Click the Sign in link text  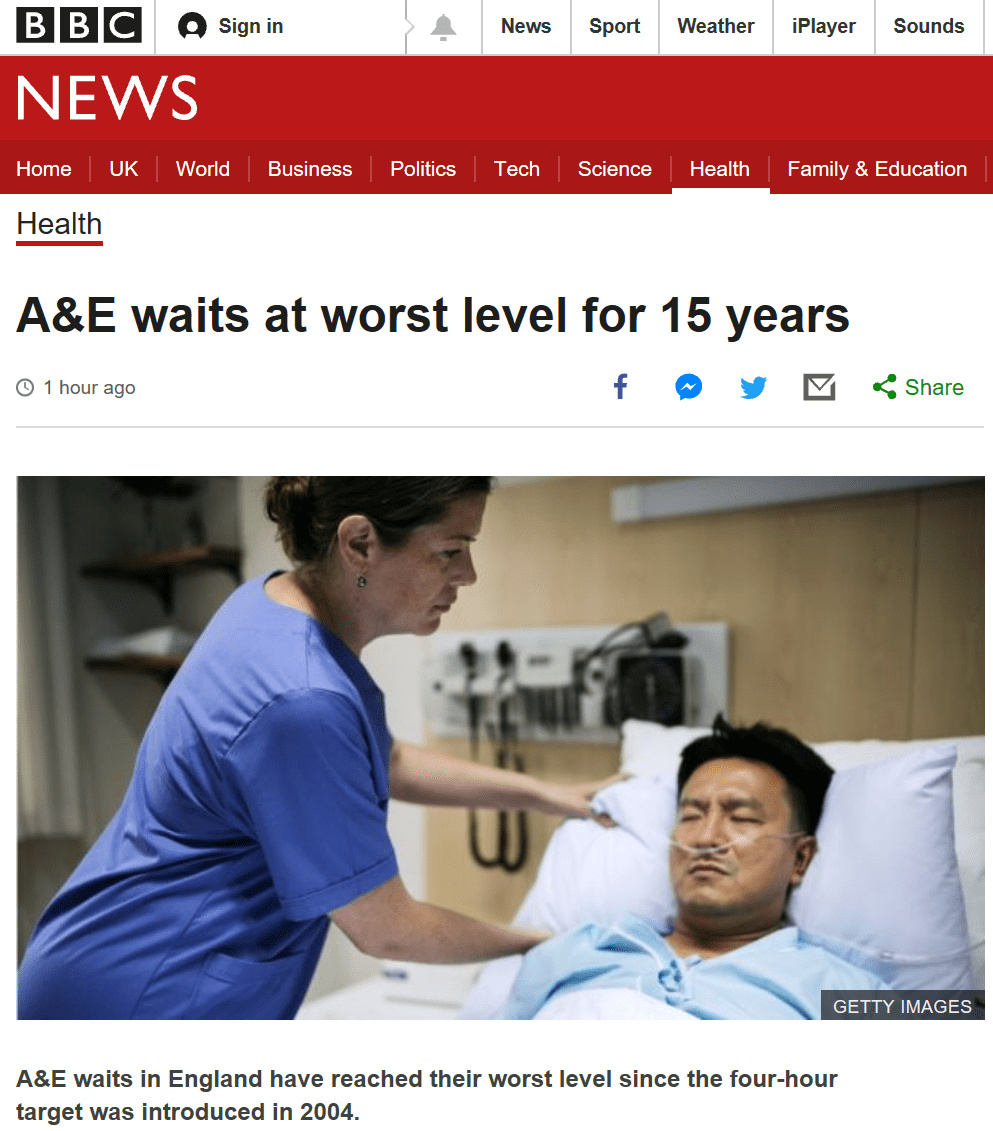click(x=250, y=26)
